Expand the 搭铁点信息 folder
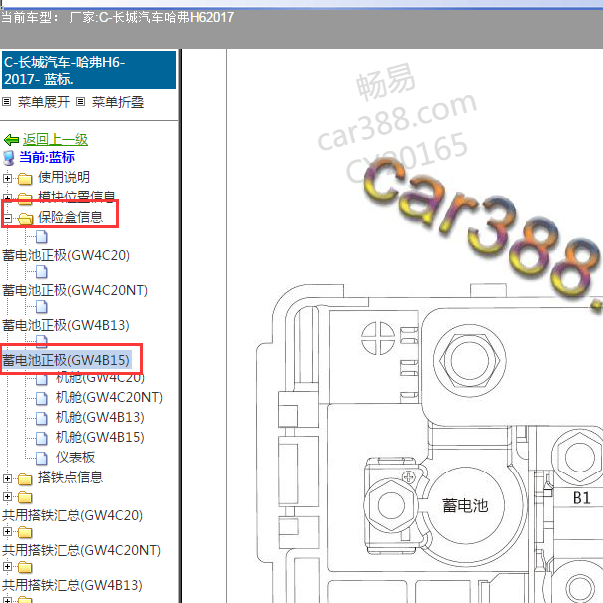Viewport: 603px width, 603px height. click(x=7, y=478)
